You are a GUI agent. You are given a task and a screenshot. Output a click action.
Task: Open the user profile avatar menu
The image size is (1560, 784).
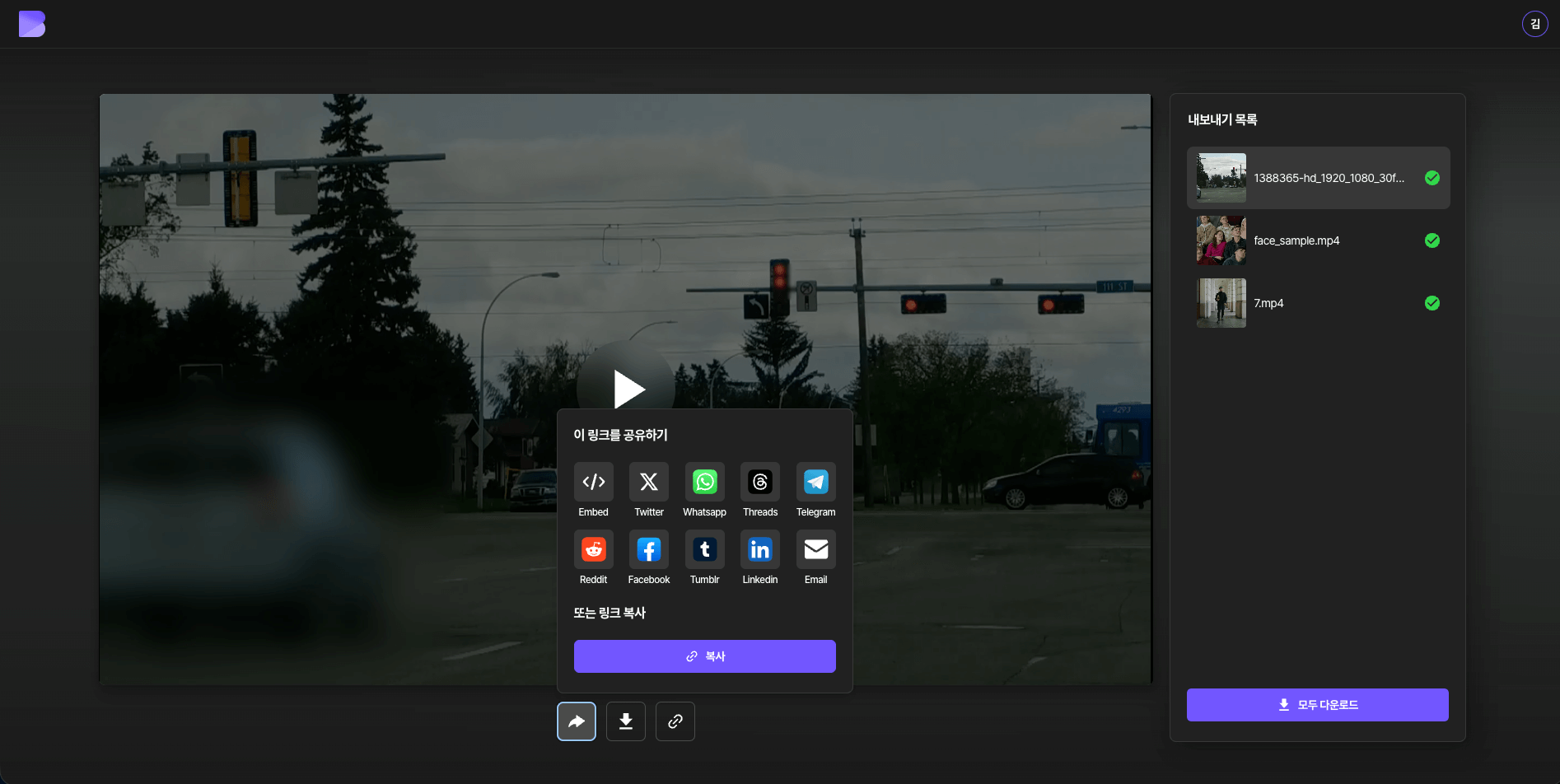(1534, 24)
